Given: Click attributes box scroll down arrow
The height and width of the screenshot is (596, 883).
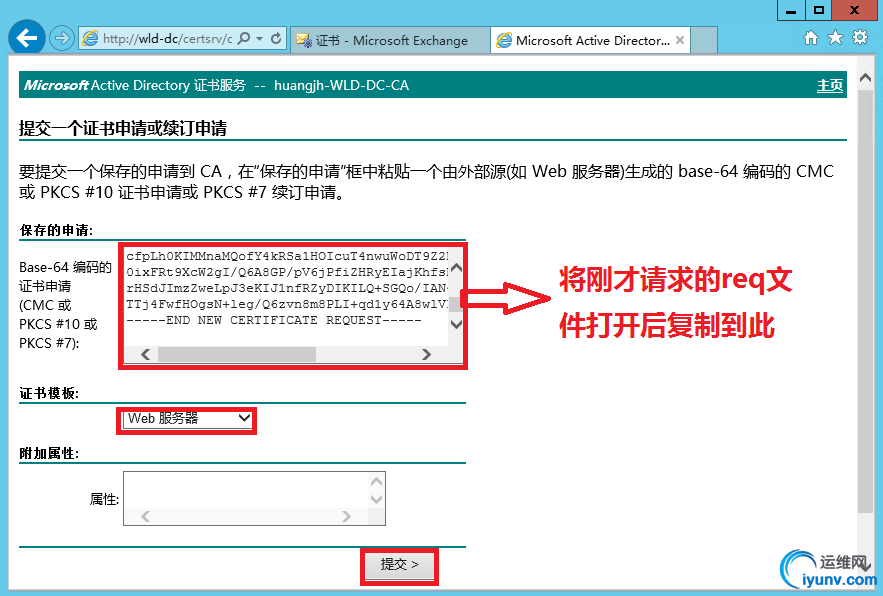Looking at the screenshot, I should (376, 499).
